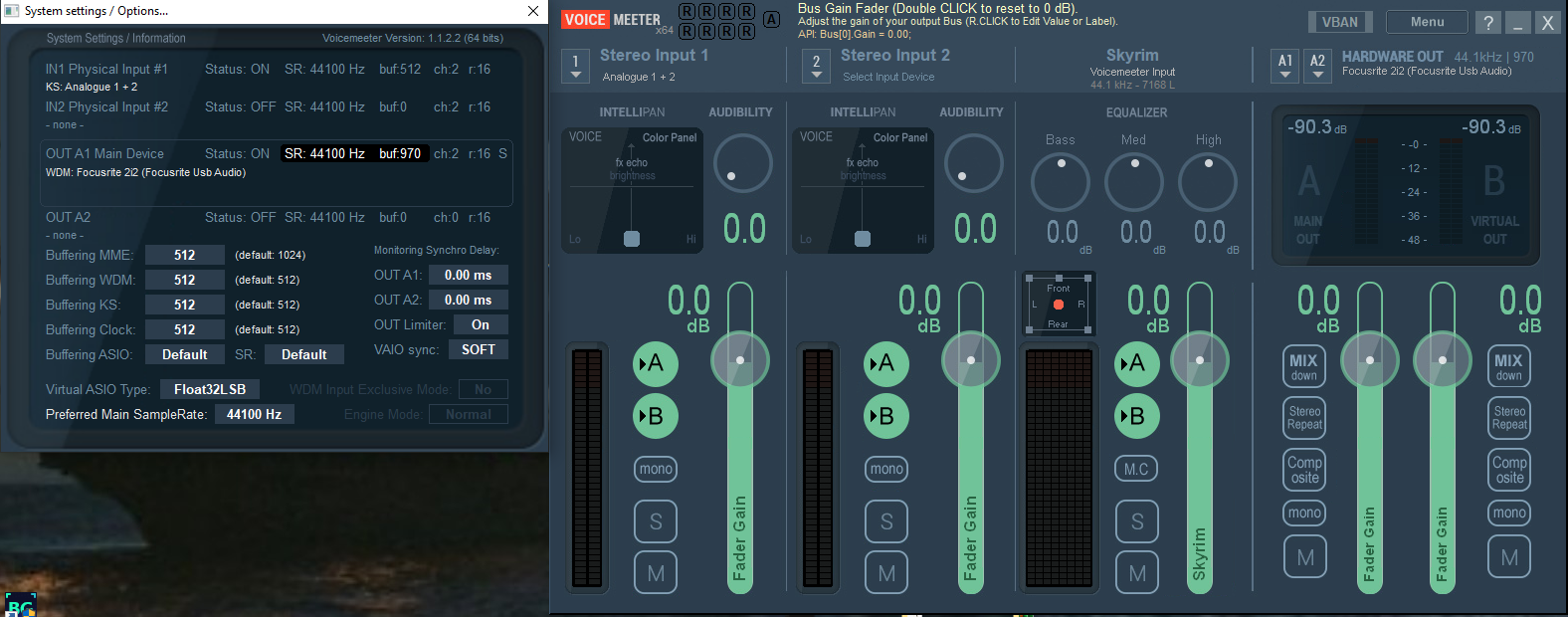This screenshot has height=617, width=1568.
Task: Click Stereo Input 2 fader gain handle
Action: pos(970,359)
